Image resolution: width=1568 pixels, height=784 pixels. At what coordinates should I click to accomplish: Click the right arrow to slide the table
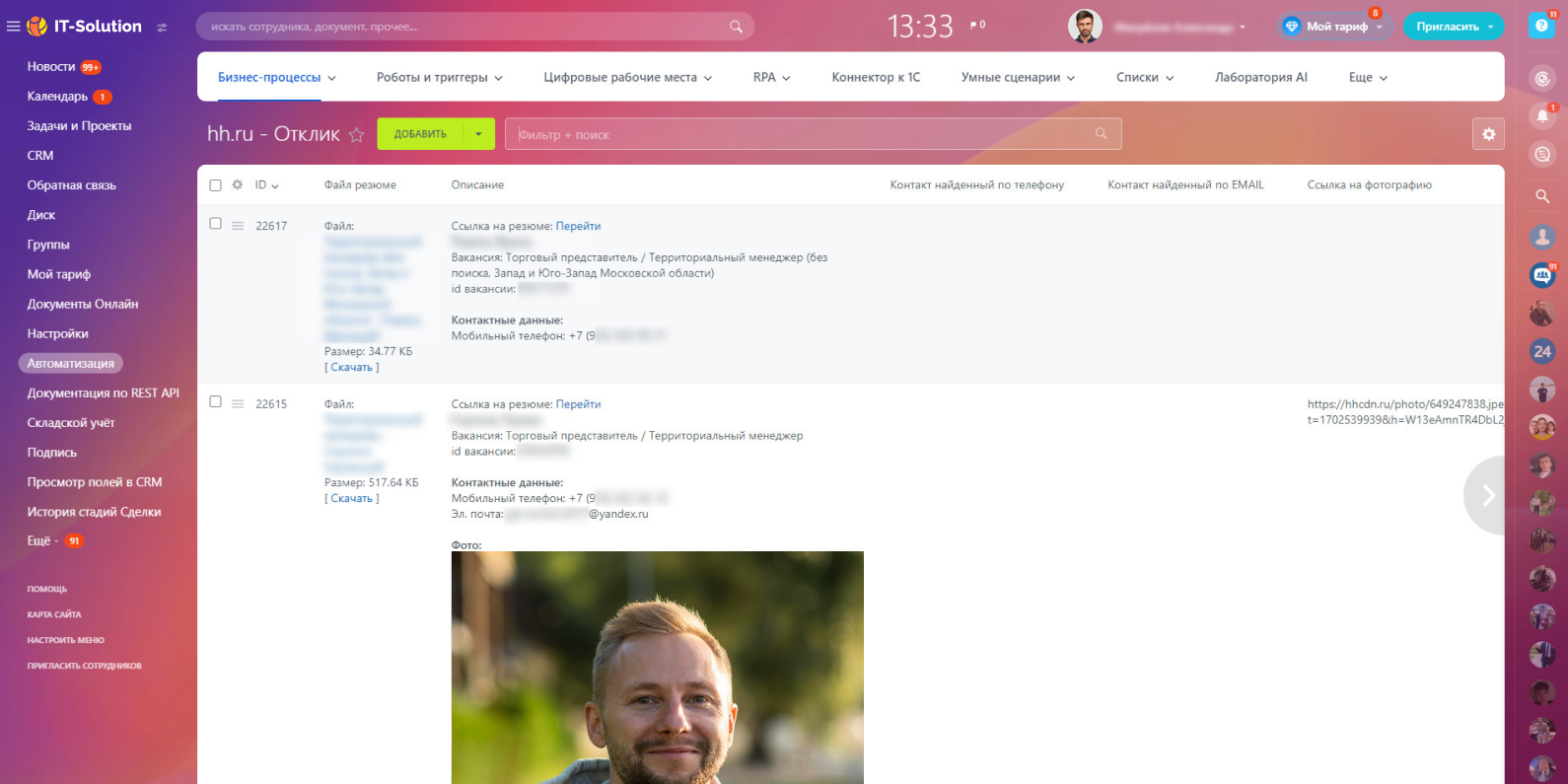click(x=1486, y=495)
